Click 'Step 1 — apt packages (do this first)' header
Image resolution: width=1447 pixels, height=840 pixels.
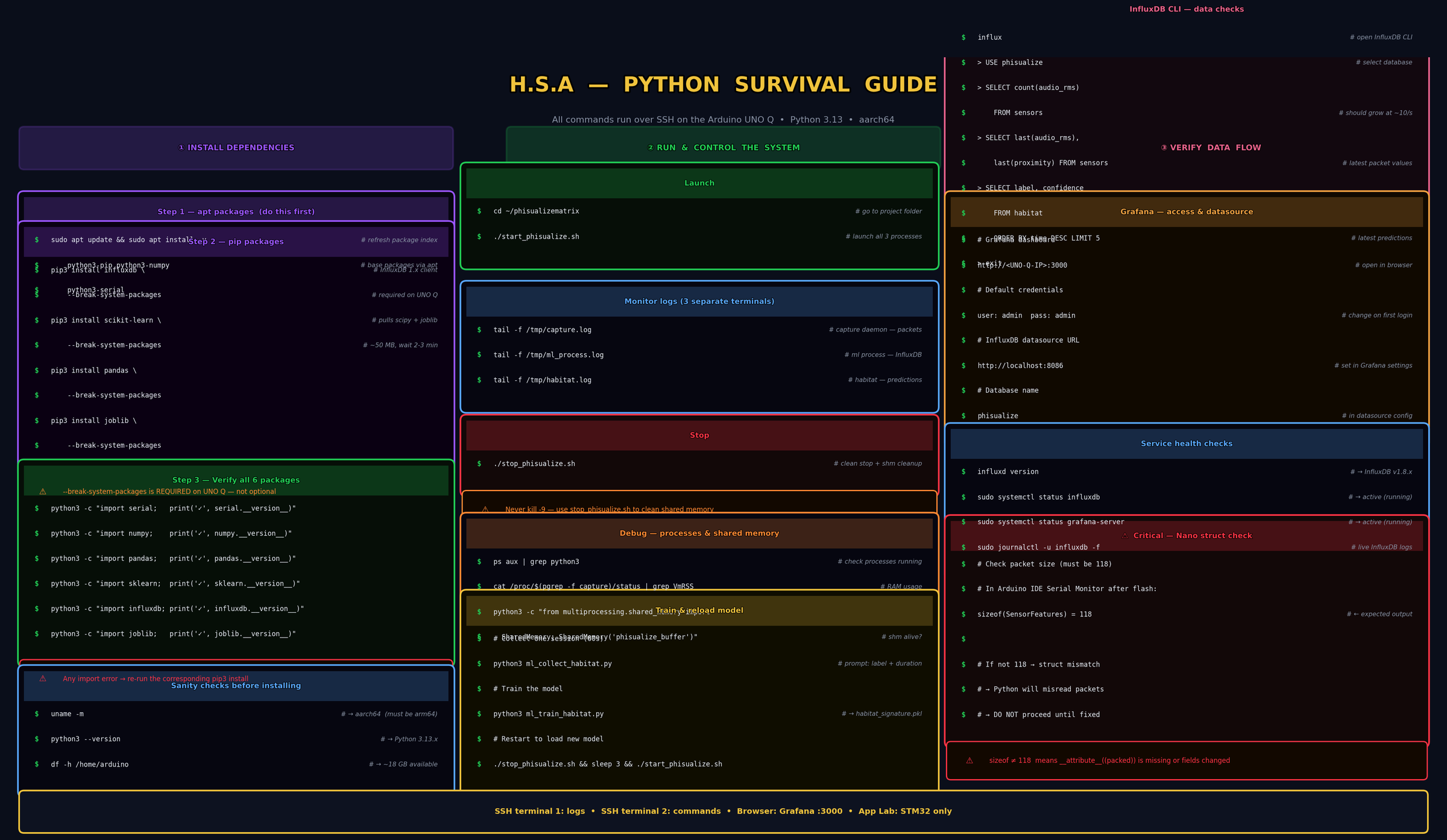click(x=236, y=212)
